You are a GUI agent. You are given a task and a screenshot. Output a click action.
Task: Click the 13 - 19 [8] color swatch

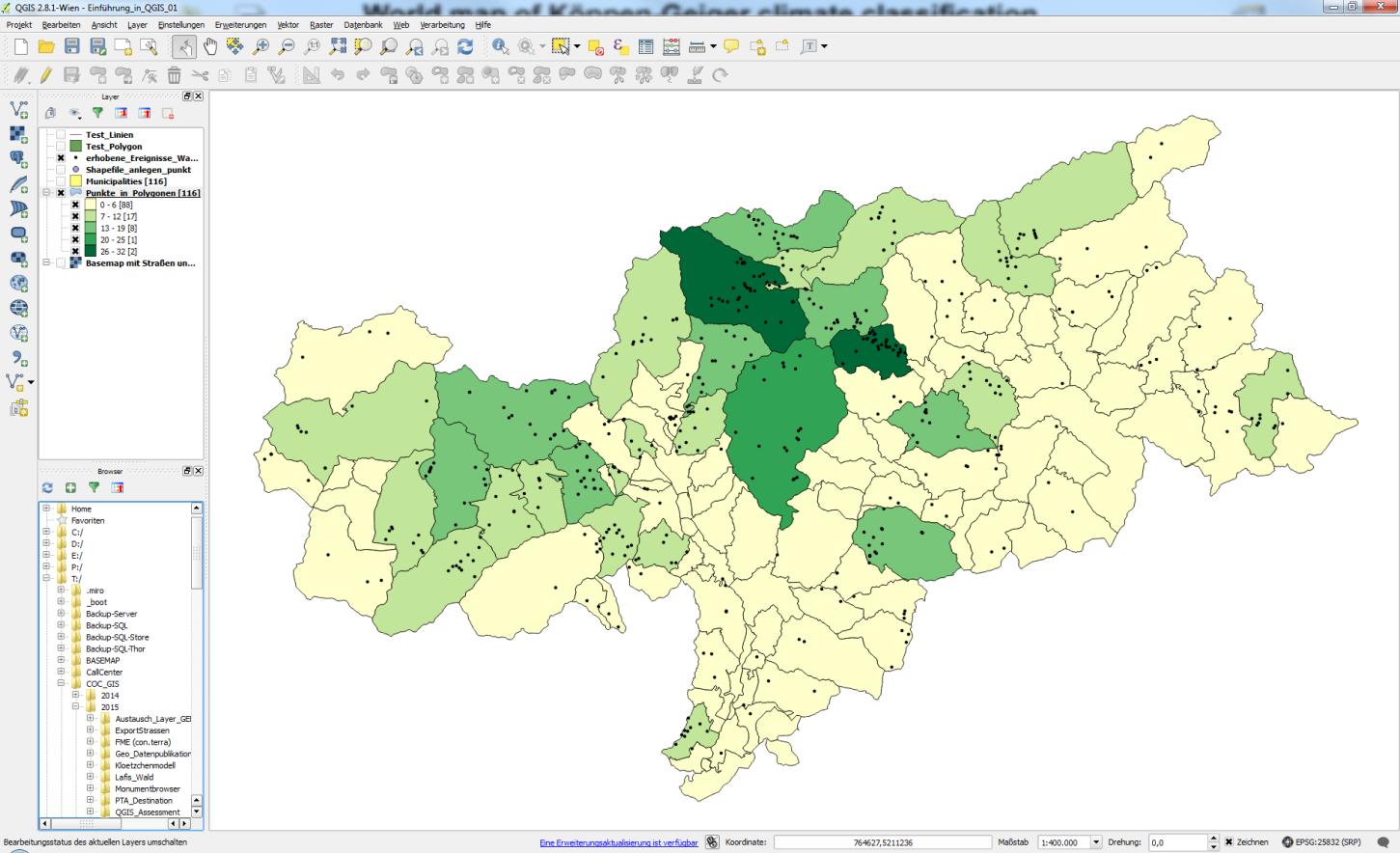(x=90, y=228)
